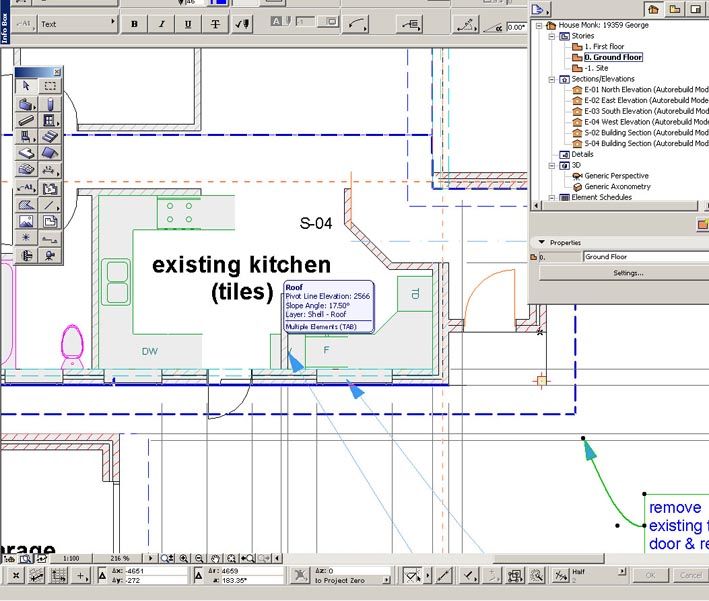Activate the Text/Label tool in the toolbox
Screen dimensions: 709x601
point(26,187)
